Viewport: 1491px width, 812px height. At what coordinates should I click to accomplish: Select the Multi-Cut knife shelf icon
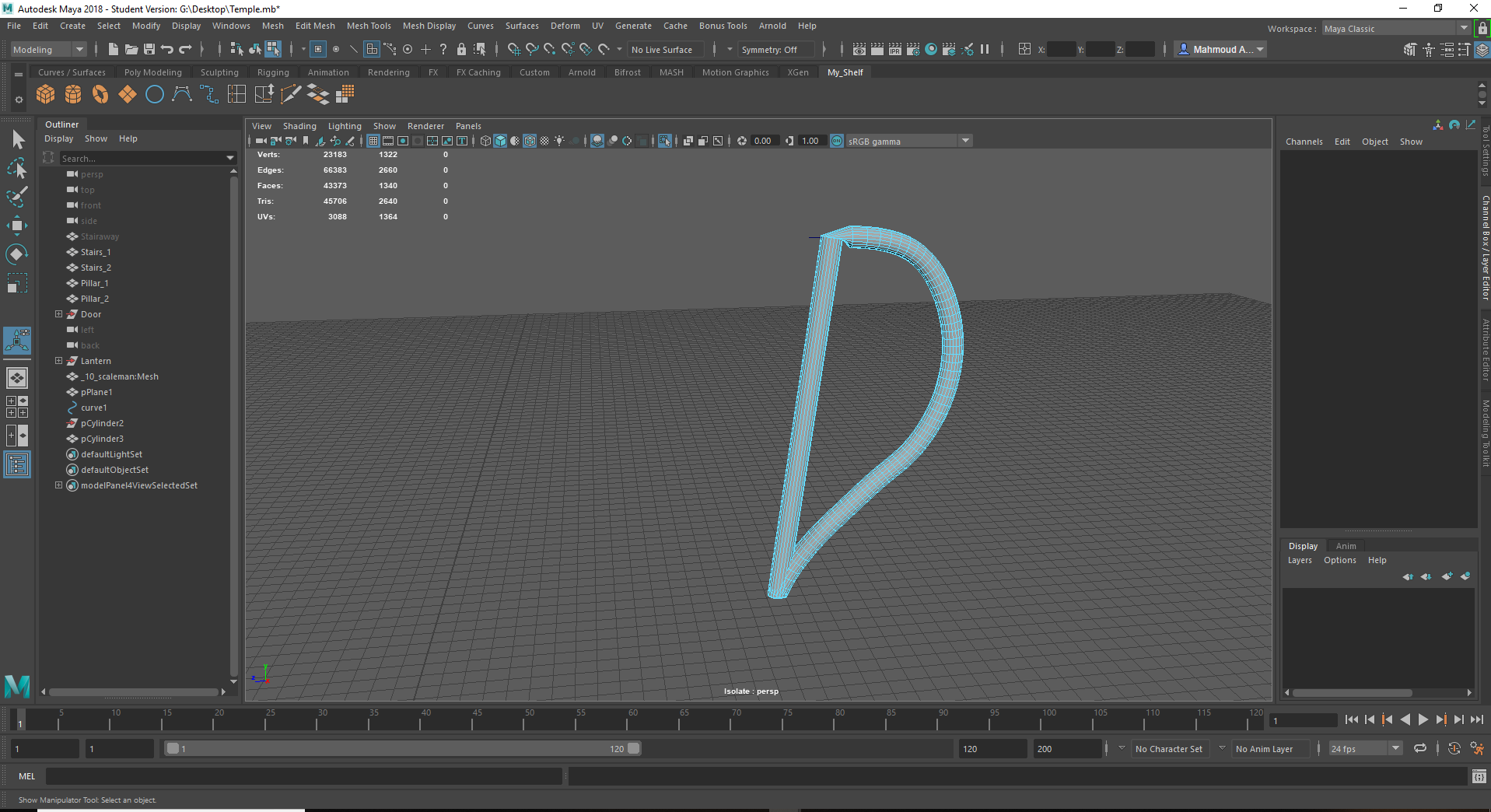tap(291, 95)
